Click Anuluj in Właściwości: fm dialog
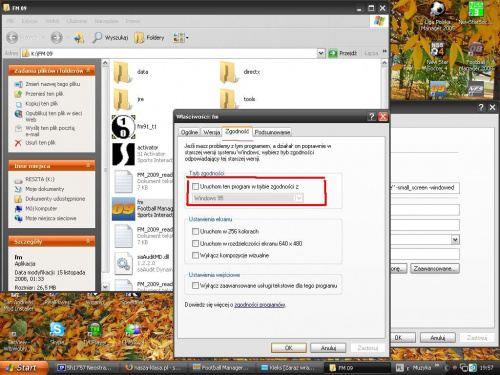Screen dimensions: 500x375 (x=328, y=348)
